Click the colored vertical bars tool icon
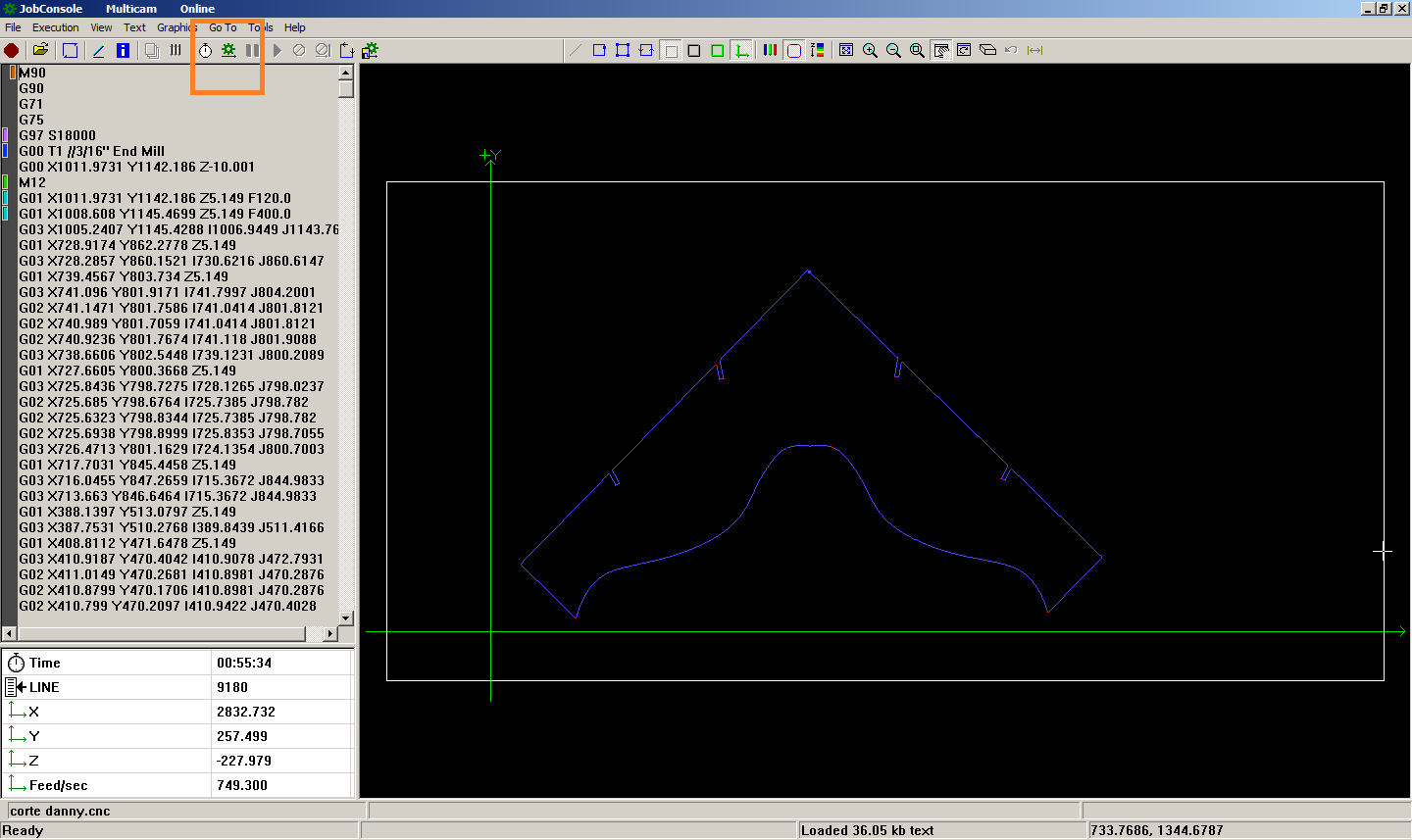Screen dimensions: 1412x840 (770, 50)
